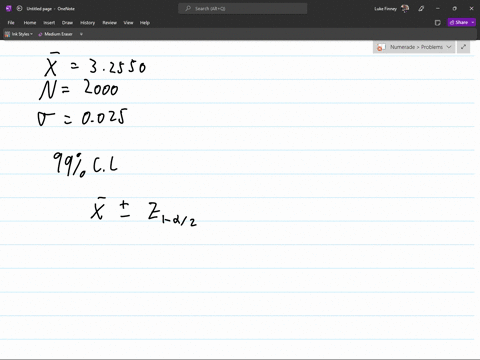480x360 pixels.
Task: Click the back arrow icon beside page title
Action: pyautogui.click(x=19, y=9)
